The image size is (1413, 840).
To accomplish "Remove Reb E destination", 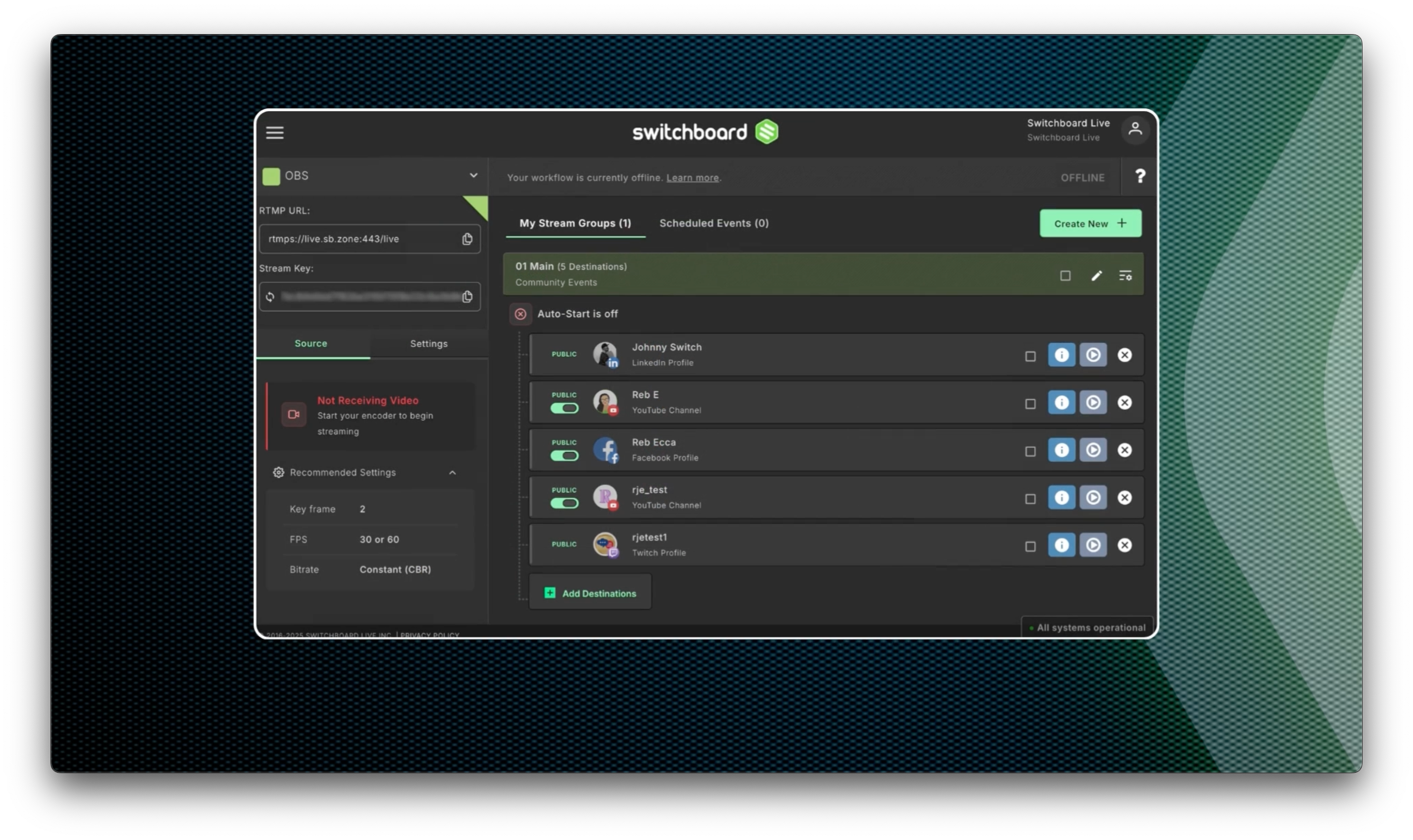I will (1124, 402).
